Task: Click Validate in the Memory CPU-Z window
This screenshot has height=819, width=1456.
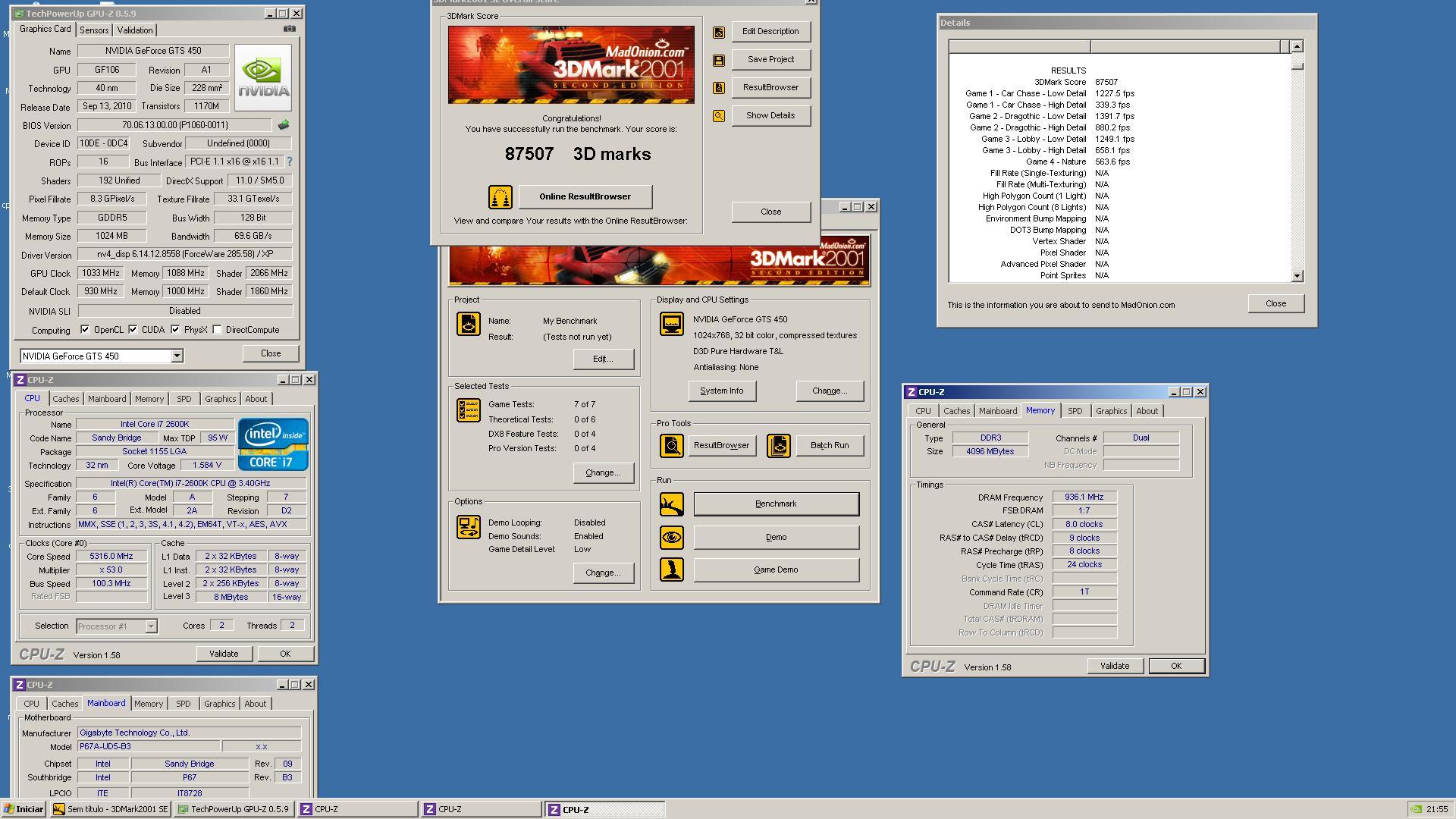Action: coord(1115,666)
